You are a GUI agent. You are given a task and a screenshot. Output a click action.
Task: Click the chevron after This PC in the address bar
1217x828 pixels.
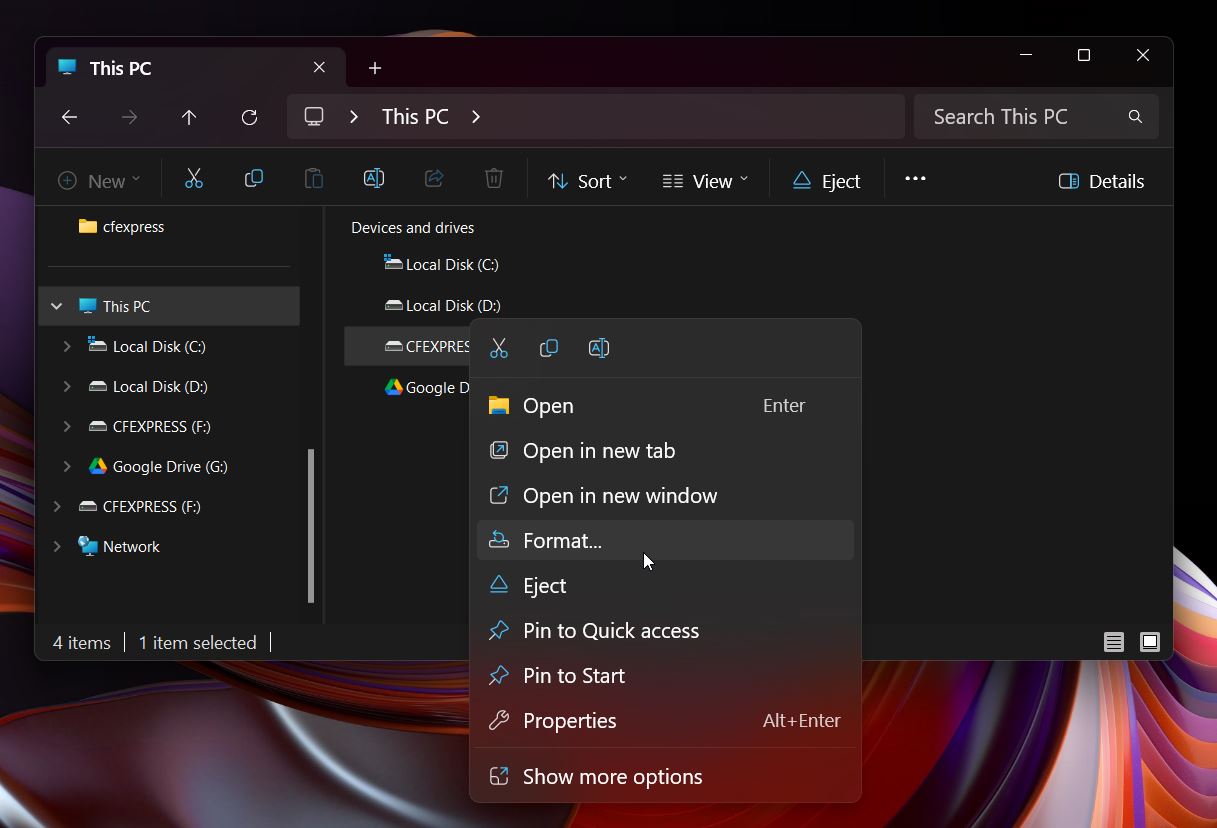pos(476,117)
